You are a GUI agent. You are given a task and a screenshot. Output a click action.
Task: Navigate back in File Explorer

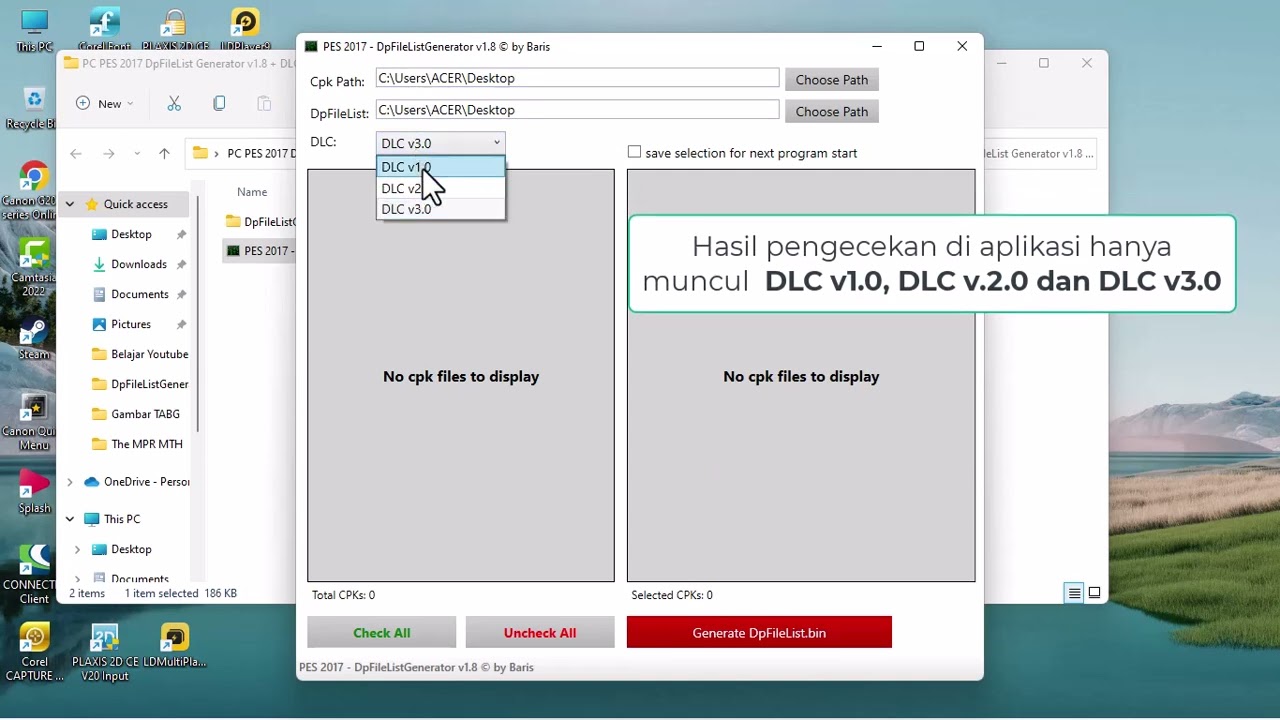tap(76, 153)
